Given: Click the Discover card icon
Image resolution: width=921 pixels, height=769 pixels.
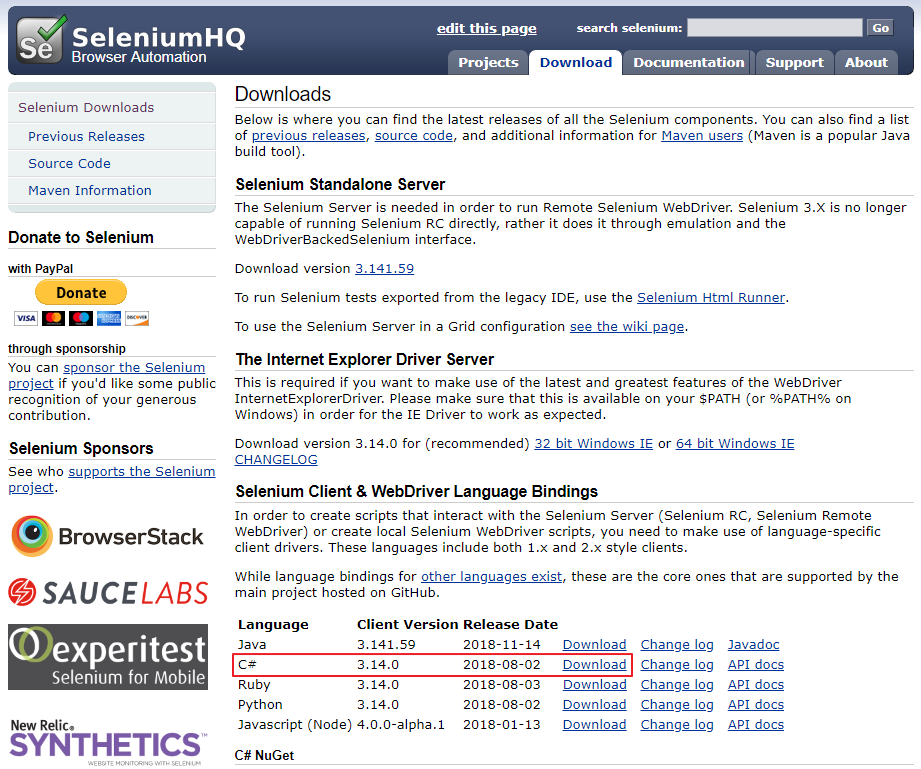Looking at the screenshot, I should point(137,318).
